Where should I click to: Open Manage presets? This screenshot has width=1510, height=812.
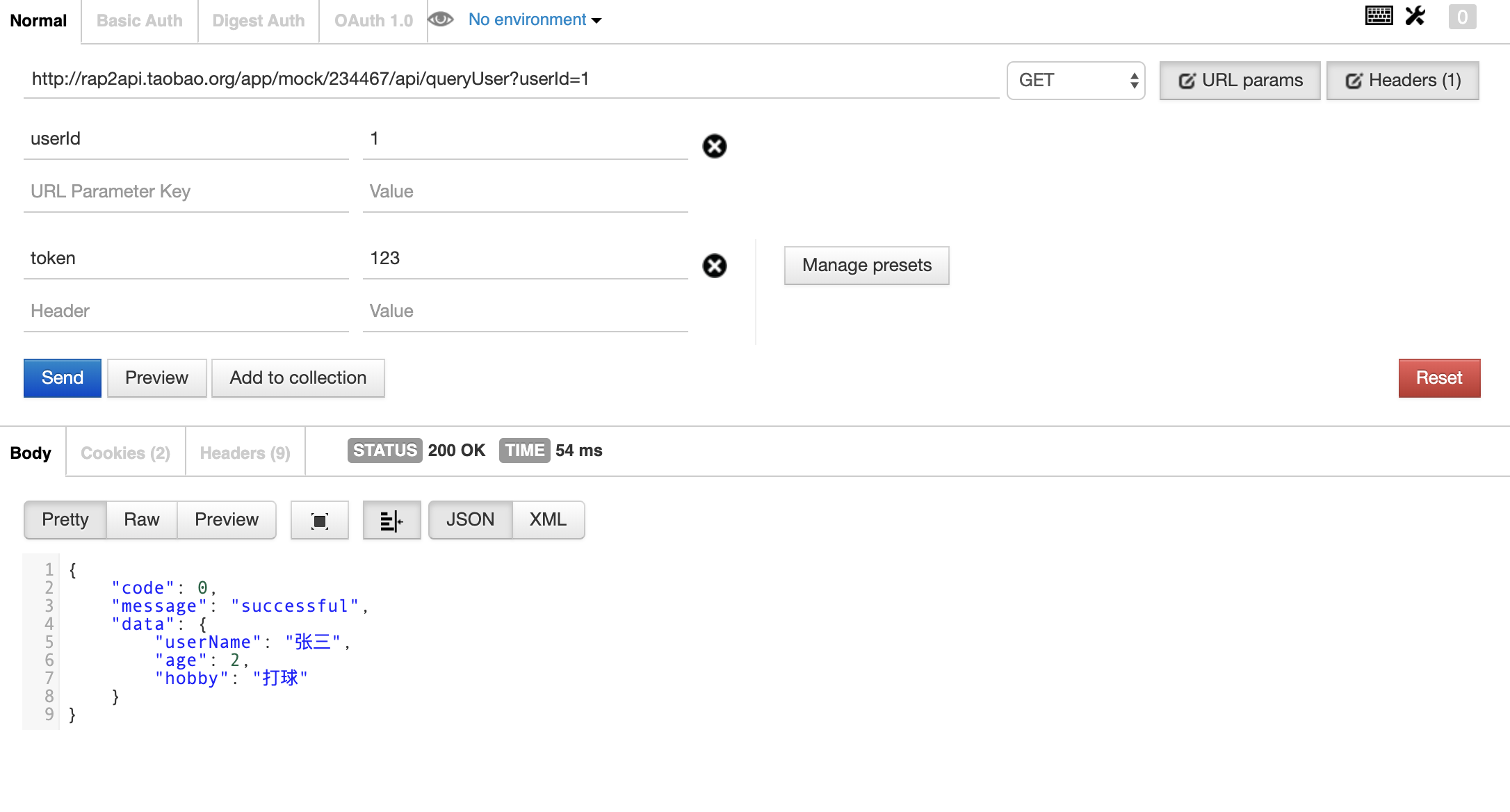(867, 266)
